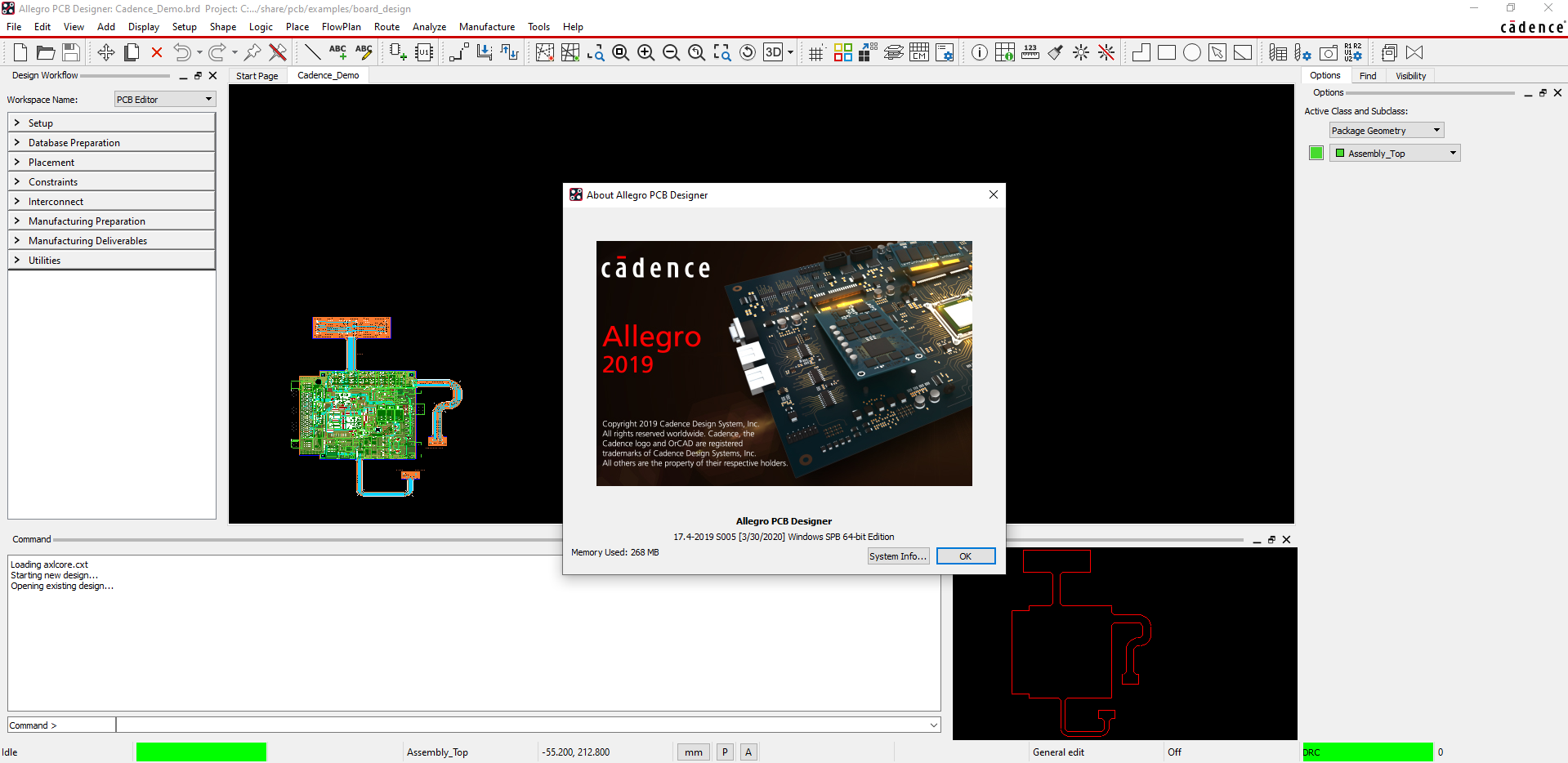Open the command history dropdown arrow
Viewport: 1568px width, 763px height.
[933, 725]
